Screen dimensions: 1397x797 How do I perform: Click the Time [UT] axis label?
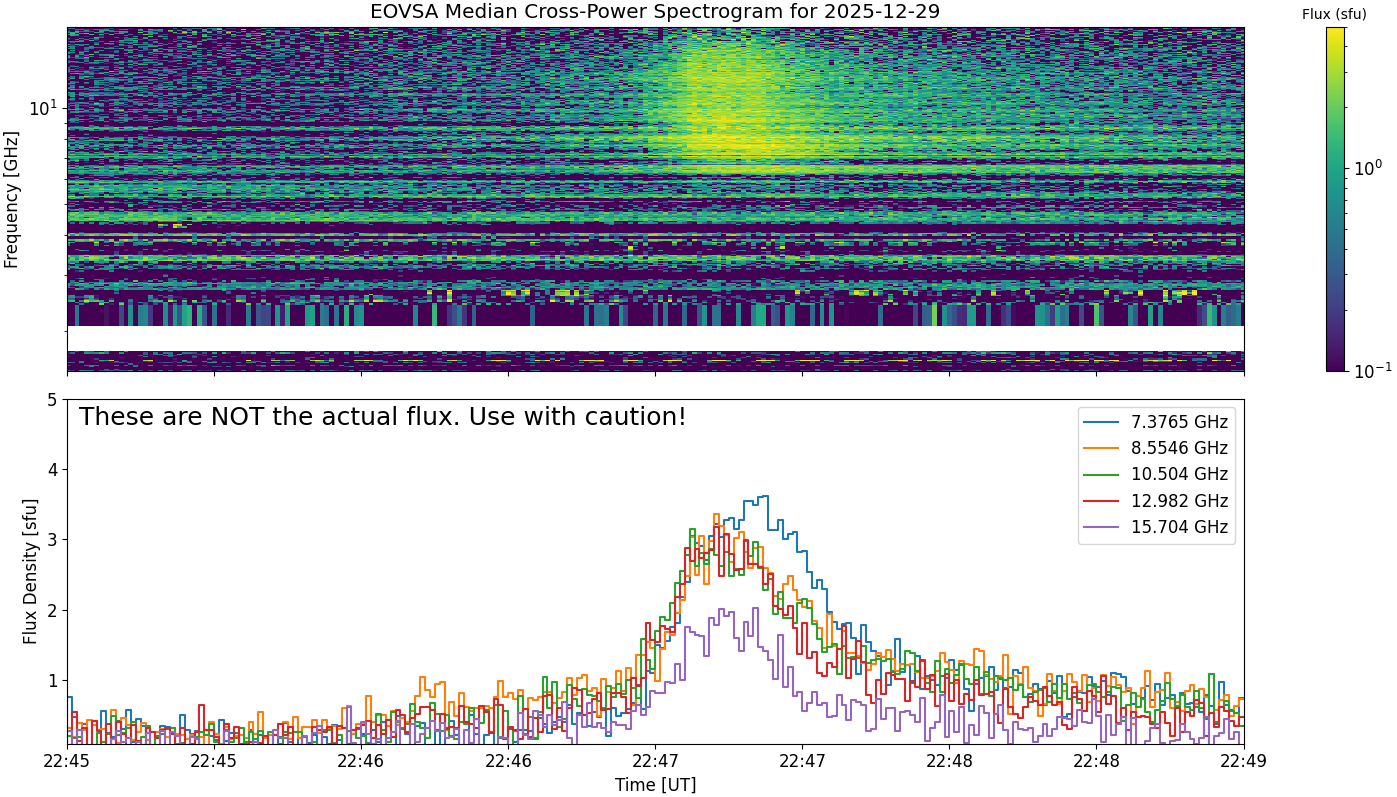pyautogui.click(x=655, y=785)
